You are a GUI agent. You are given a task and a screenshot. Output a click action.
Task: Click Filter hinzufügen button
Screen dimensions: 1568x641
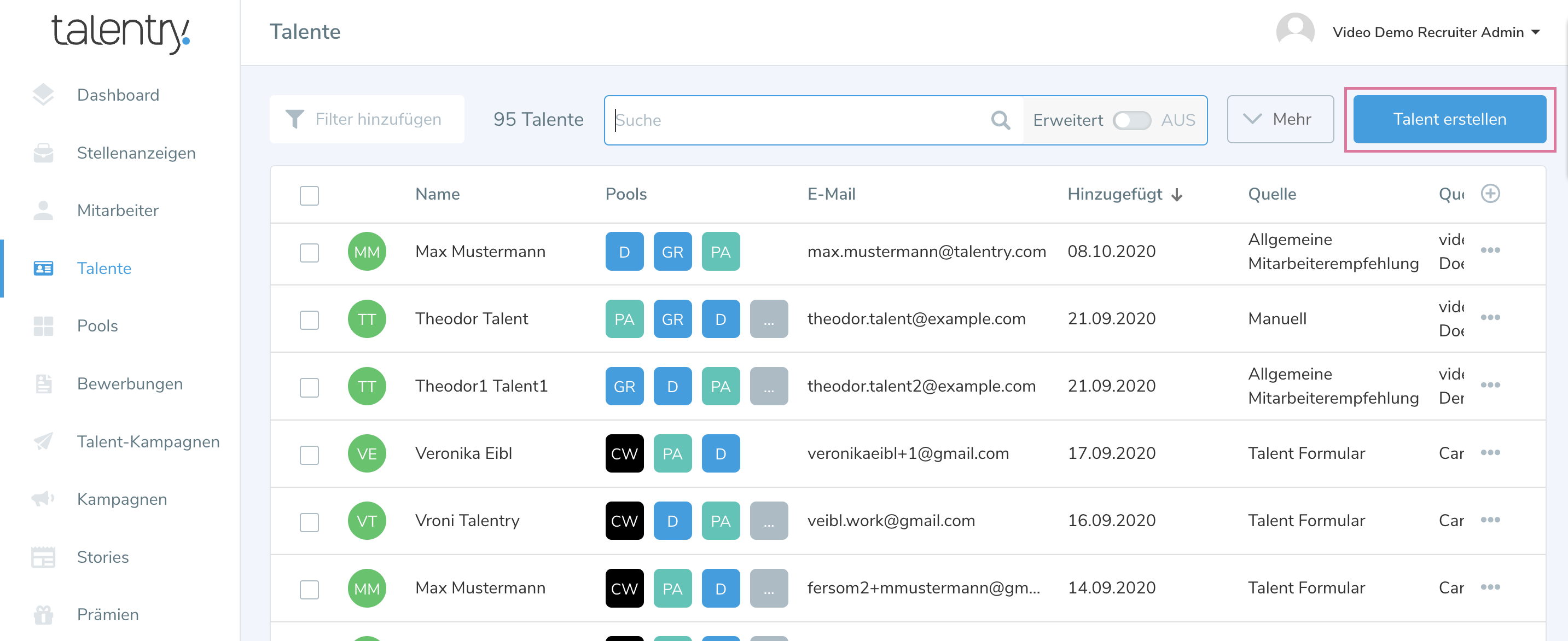coord(367,119)
